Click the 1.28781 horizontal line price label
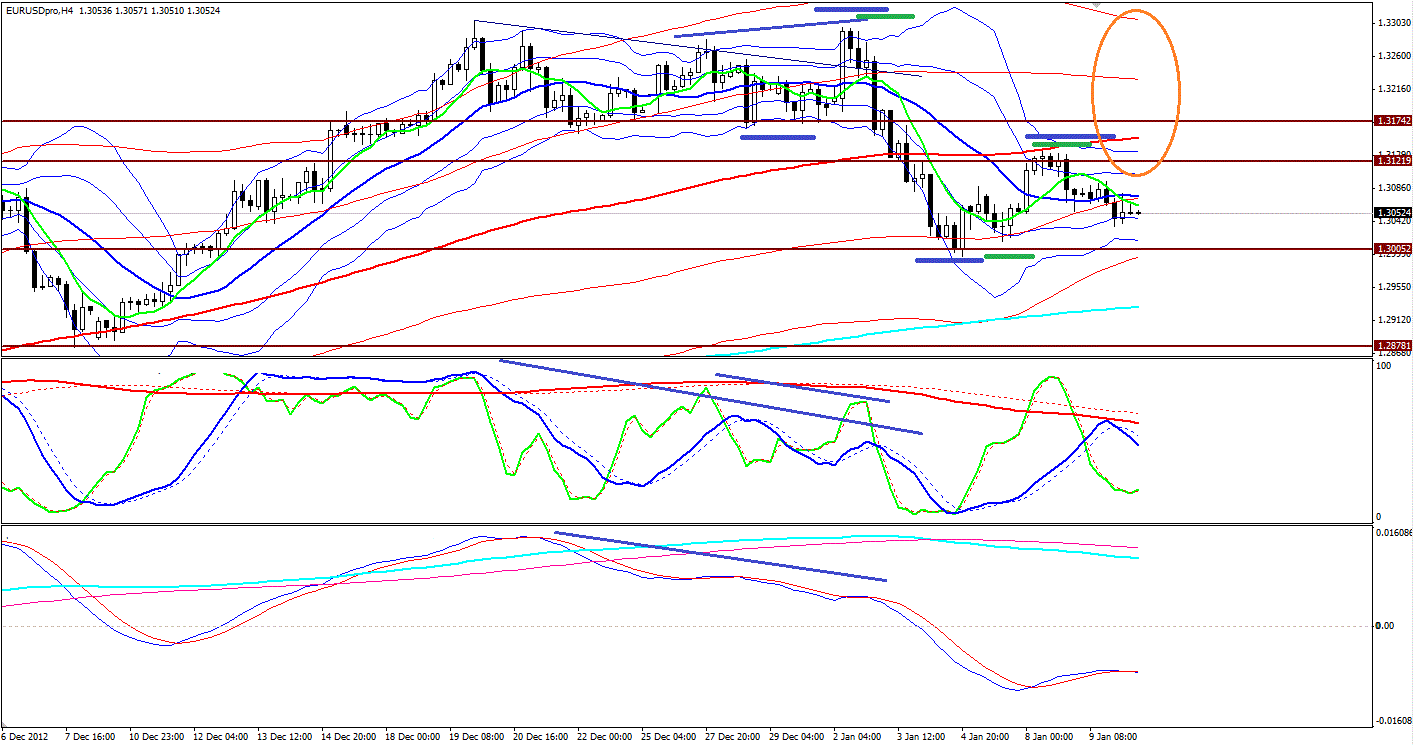 click(1393, 345)
